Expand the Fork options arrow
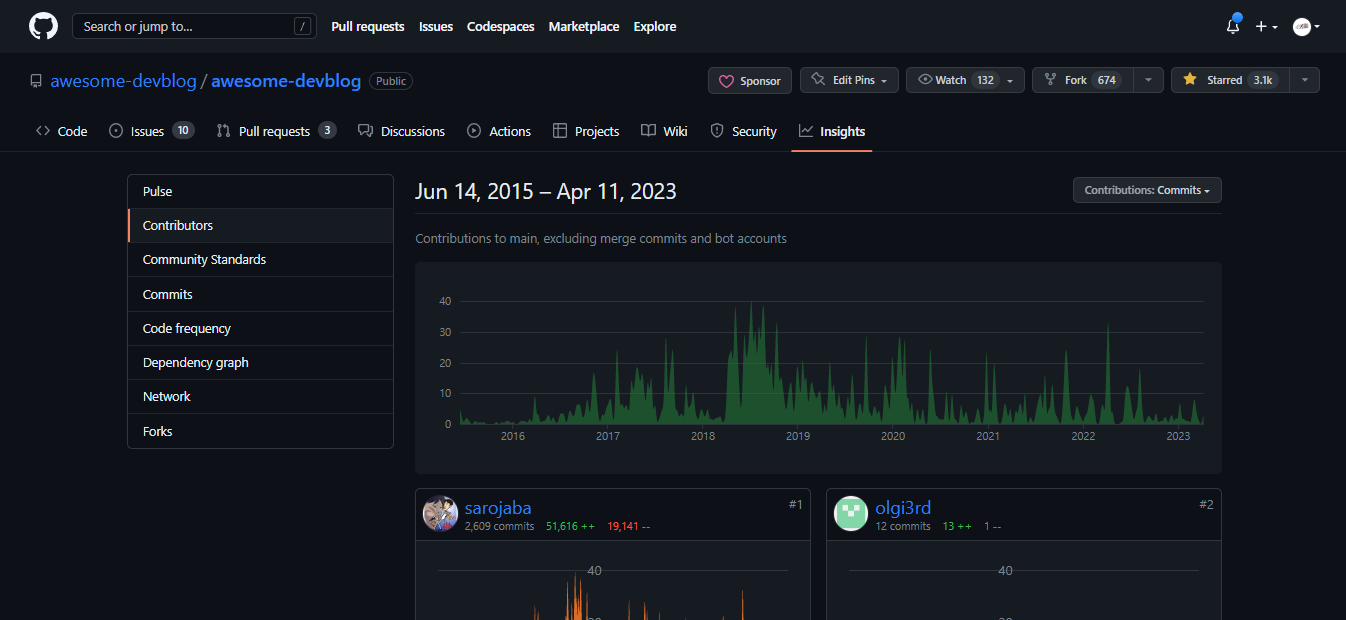The width and height of the screenshot is (1346, 620). pyautogui.click(x=1148, y=80)
